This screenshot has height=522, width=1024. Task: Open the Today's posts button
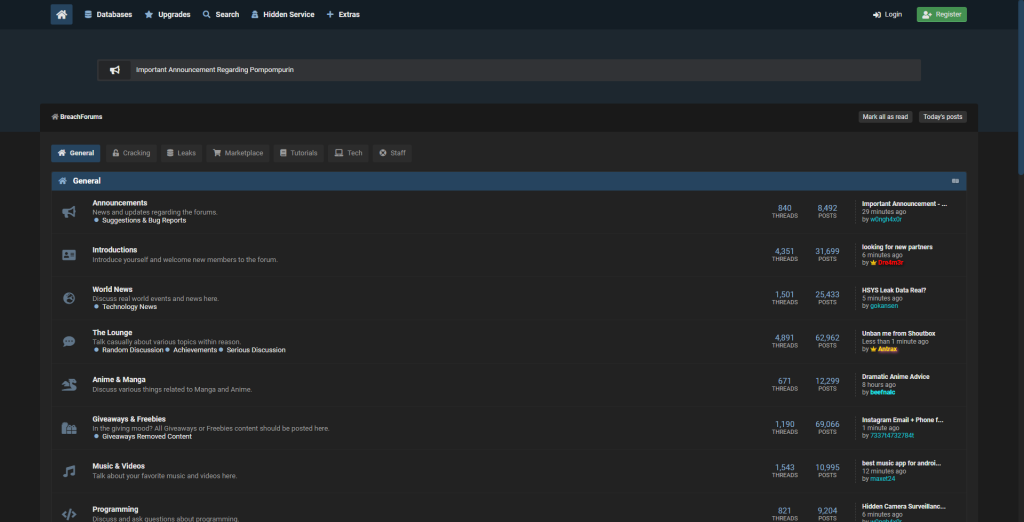click(942, 117)
